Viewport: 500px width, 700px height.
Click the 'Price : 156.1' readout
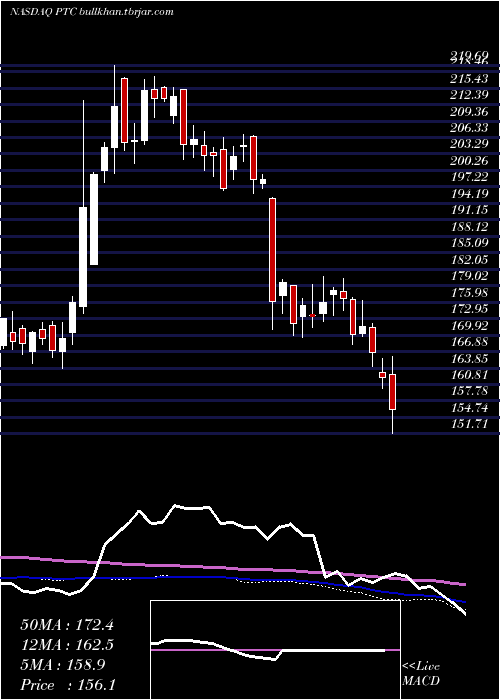click(68, 685)
